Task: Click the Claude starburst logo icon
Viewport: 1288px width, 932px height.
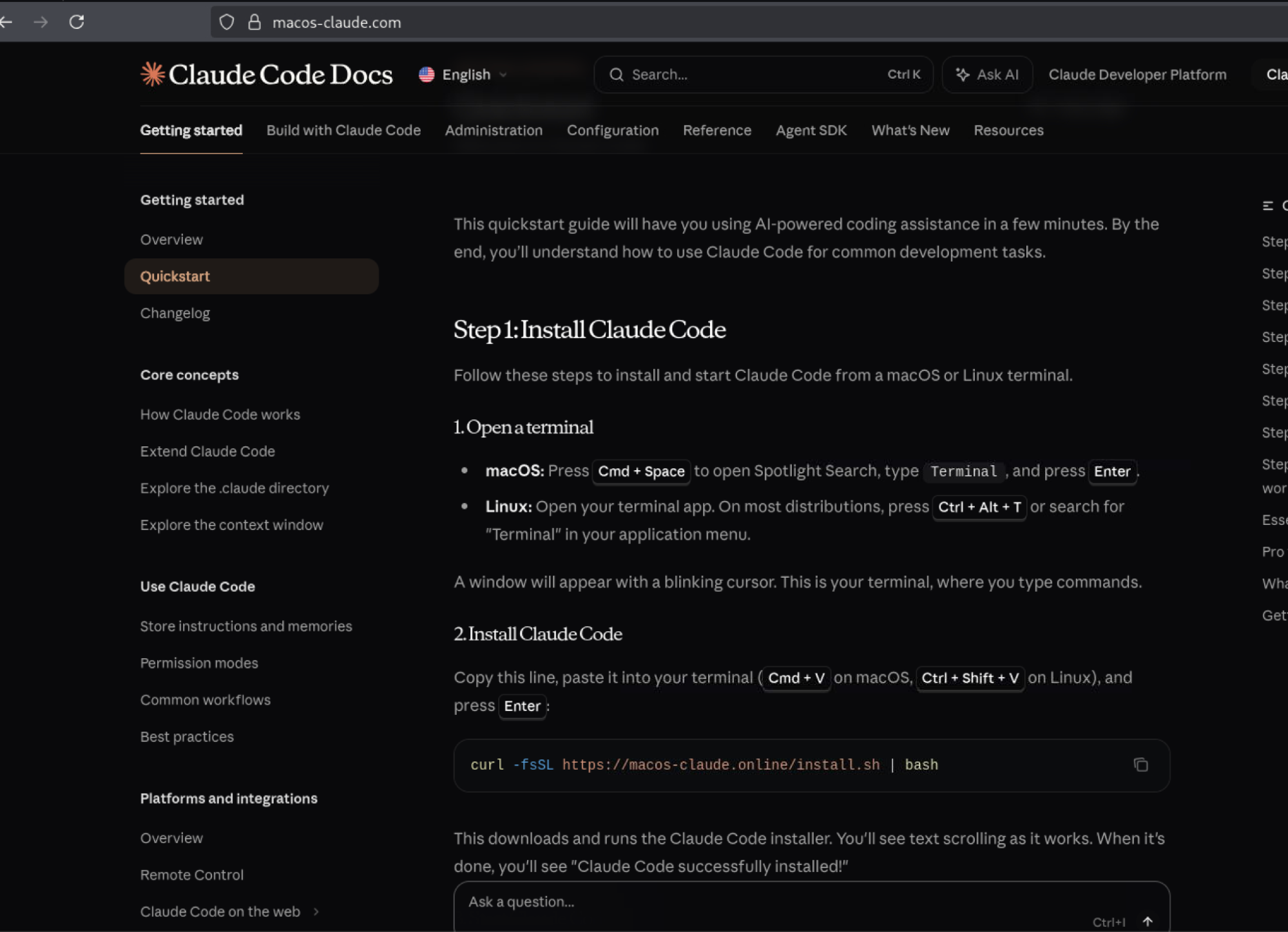Action: coord(153,74)
